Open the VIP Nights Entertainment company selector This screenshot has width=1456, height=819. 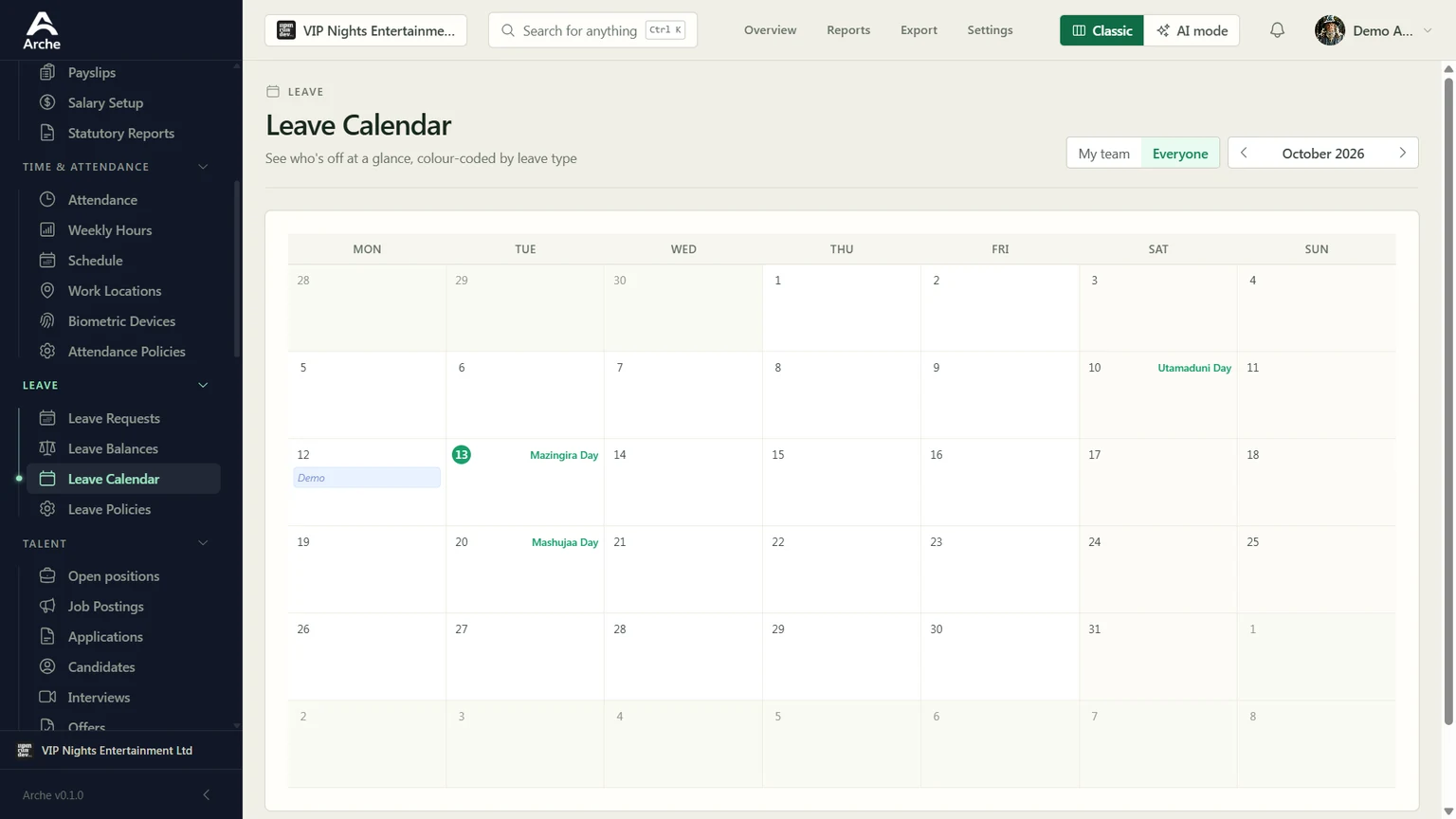pyautogui.click(x=366, y=30)
